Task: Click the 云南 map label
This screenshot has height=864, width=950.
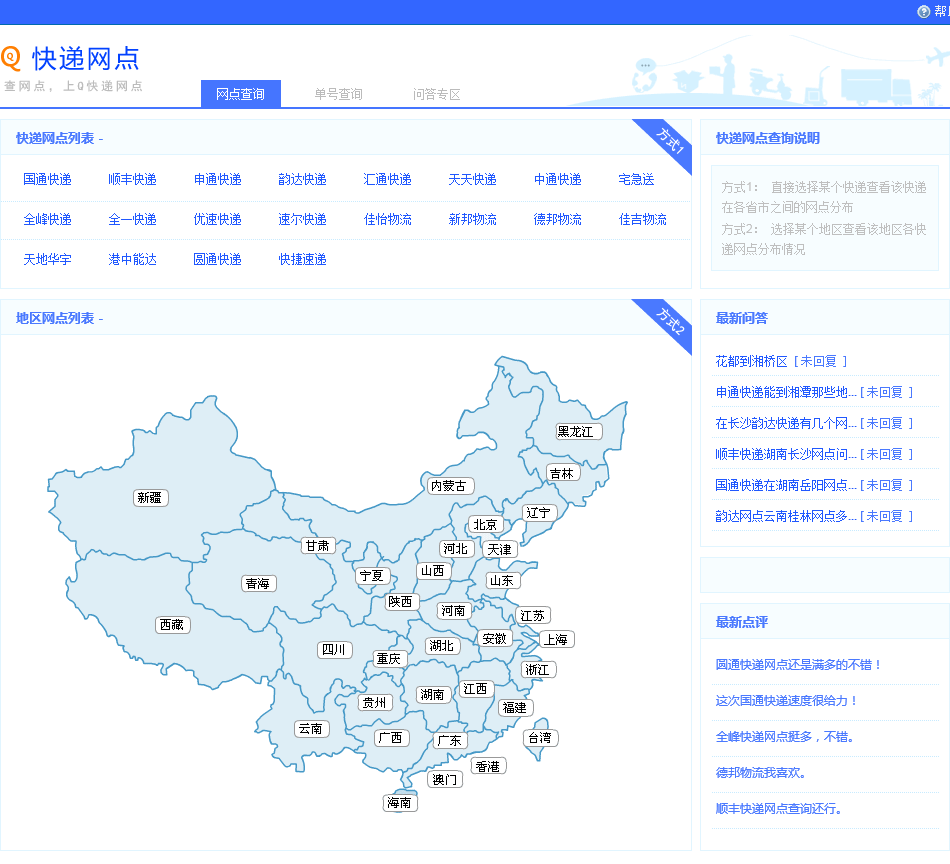Action: 311,728
